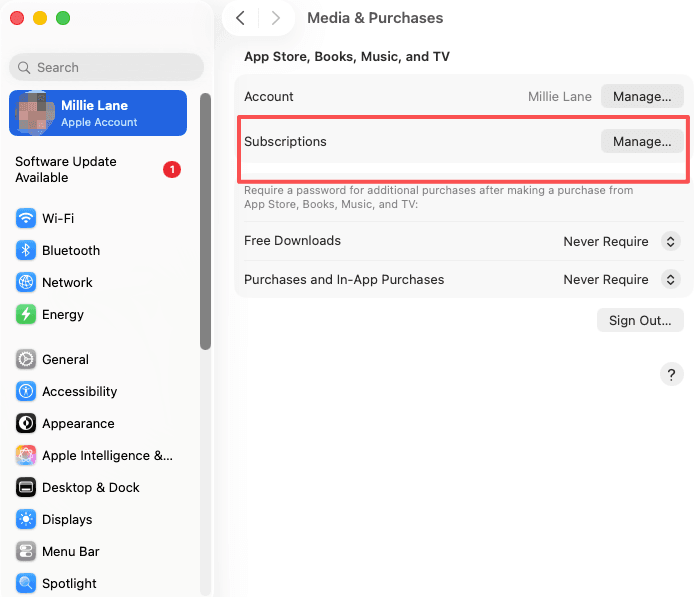Select Bluetooth label in the sidebar
The height and width of the screenshot is (597, 698).
pos(71,251)
